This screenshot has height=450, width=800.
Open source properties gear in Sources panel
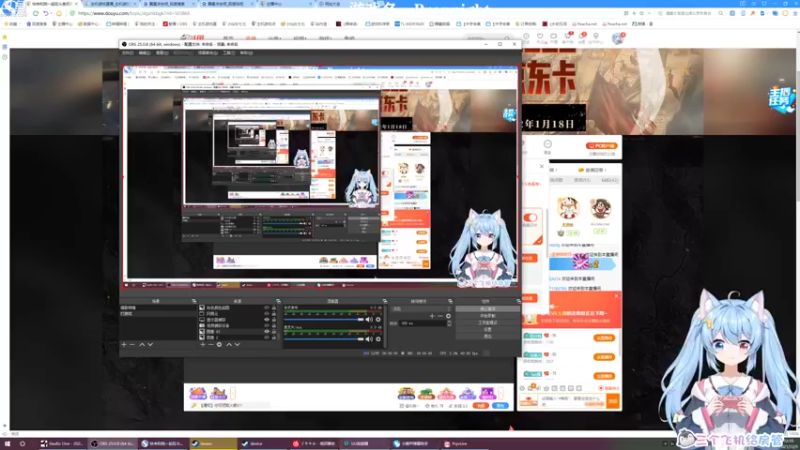tap(219, 345)
